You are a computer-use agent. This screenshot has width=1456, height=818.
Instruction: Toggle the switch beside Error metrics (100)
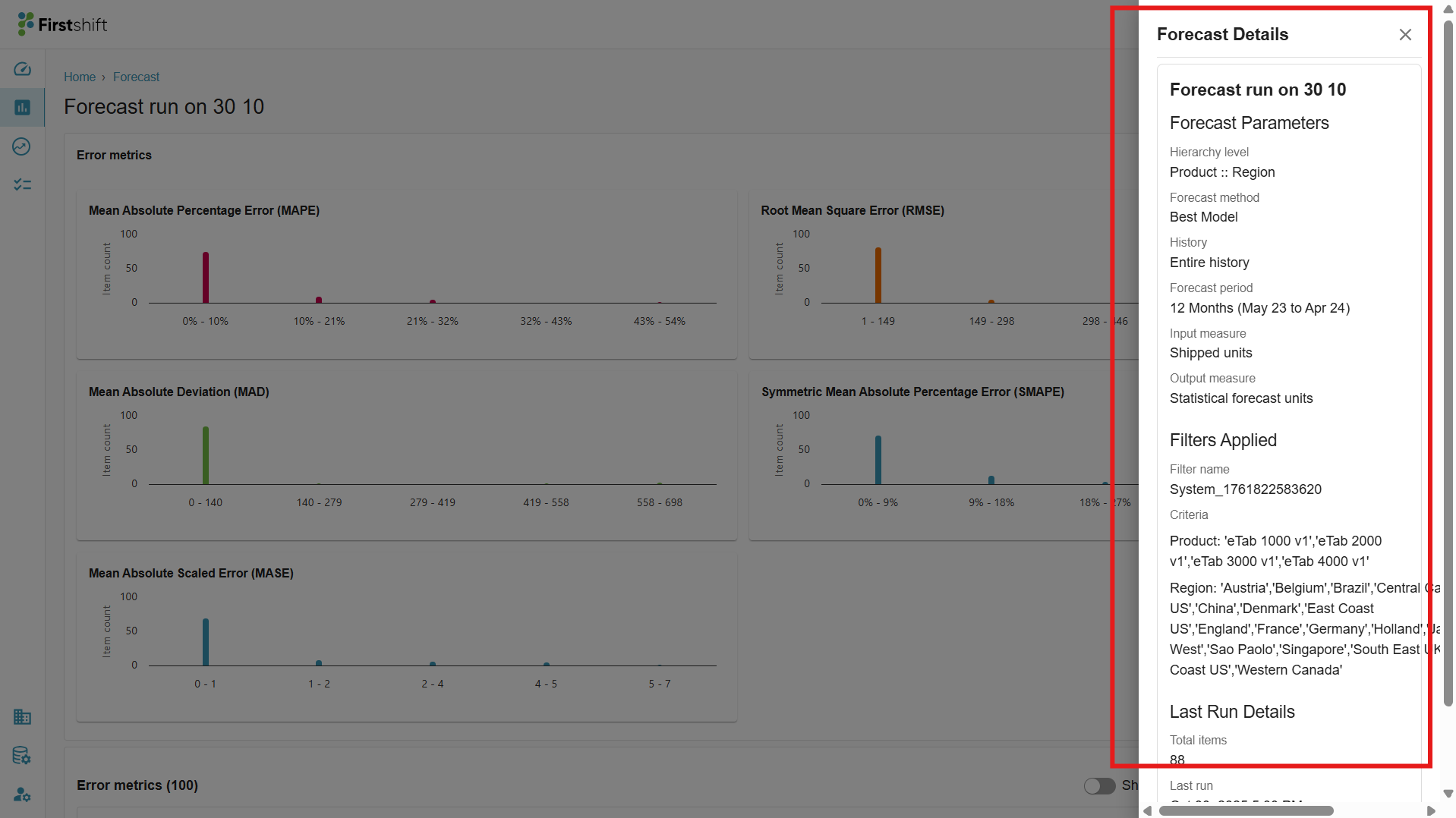[1099, 785]
